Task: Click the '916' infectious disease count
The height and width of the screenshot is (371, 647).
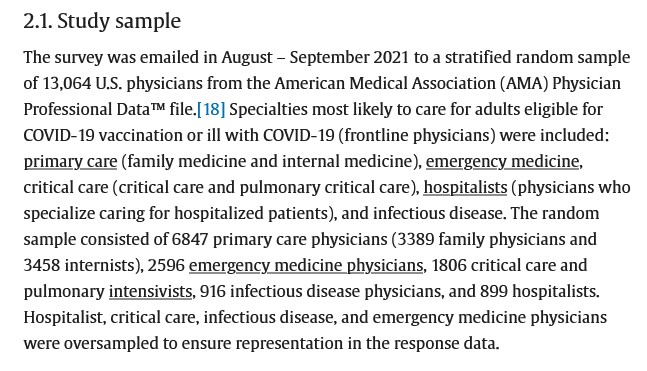Action: pos(213,291)
